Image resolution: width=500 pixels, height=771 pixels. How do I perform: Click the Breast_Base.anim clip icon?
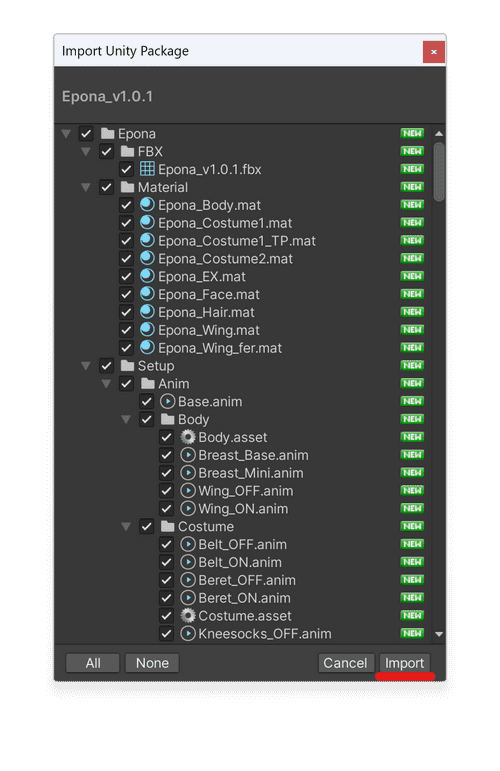click(x=188, y=455)
